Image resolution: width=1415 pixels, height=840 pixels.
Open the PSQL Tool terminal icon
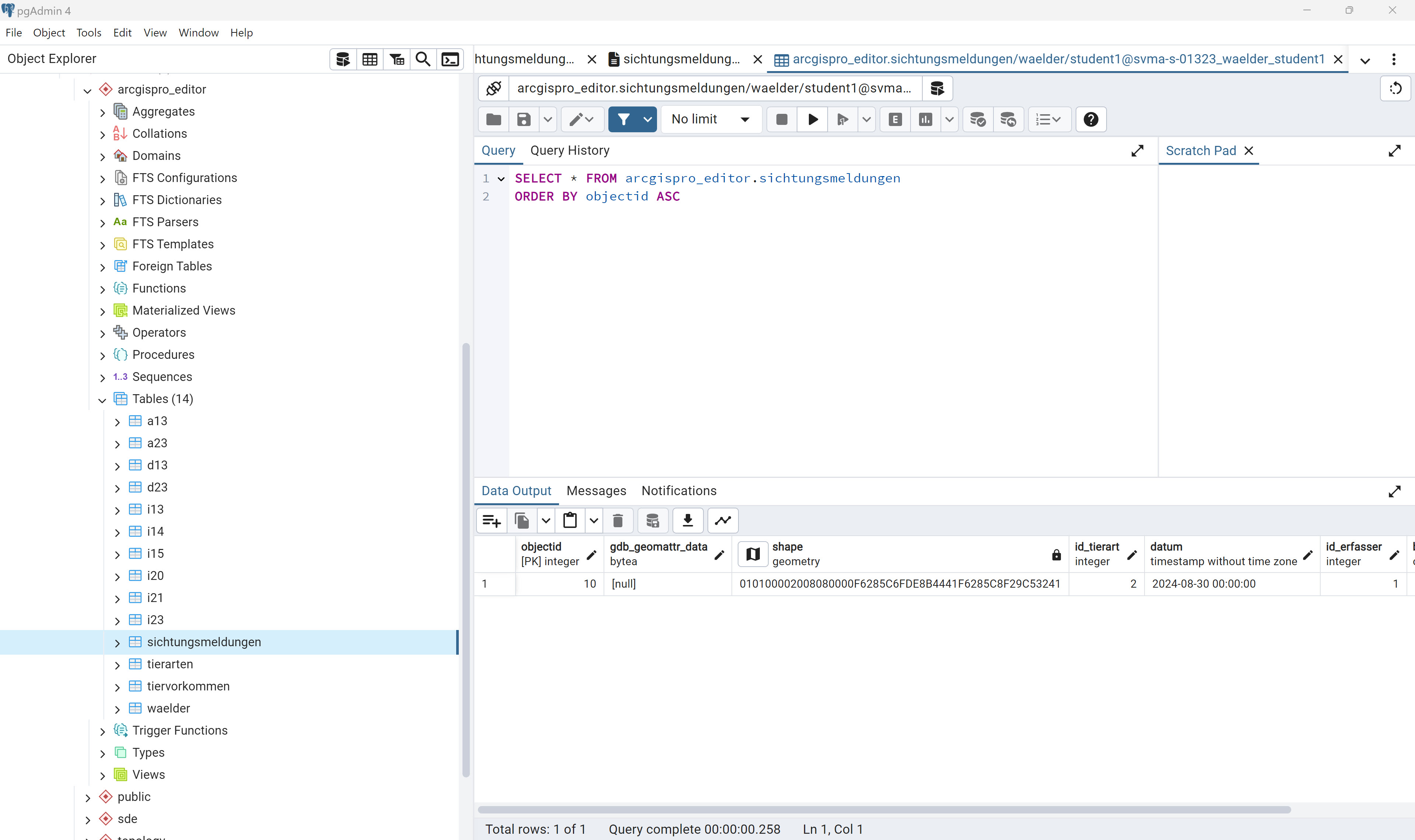click(x=450, y=59)
